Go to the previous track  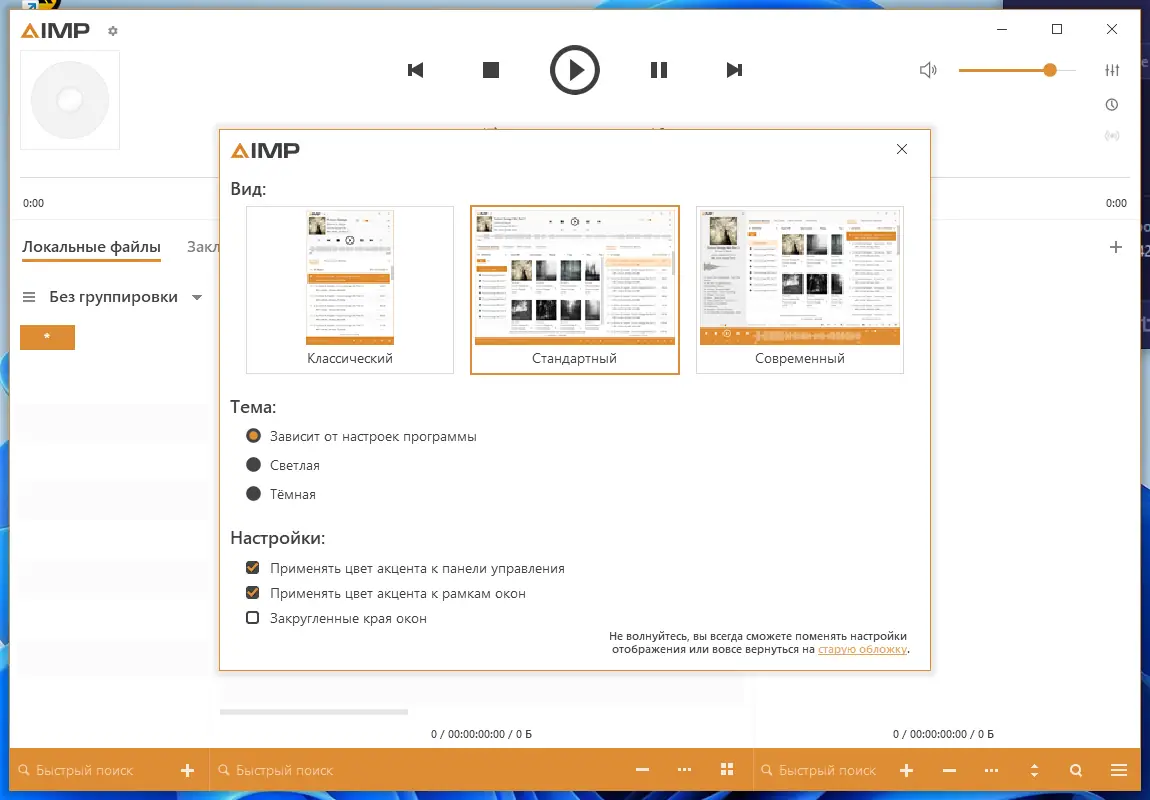(416, 70)
